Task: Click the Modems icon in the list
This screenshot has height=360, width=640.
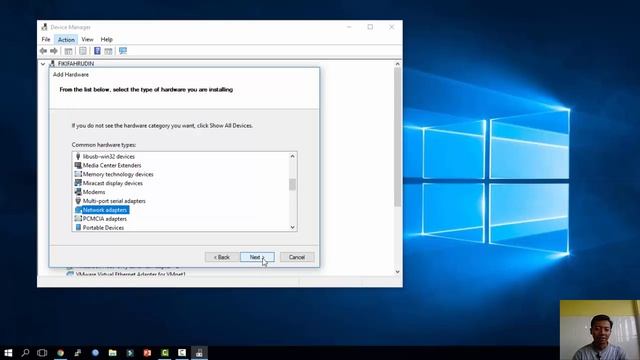Action: [78, 192]
